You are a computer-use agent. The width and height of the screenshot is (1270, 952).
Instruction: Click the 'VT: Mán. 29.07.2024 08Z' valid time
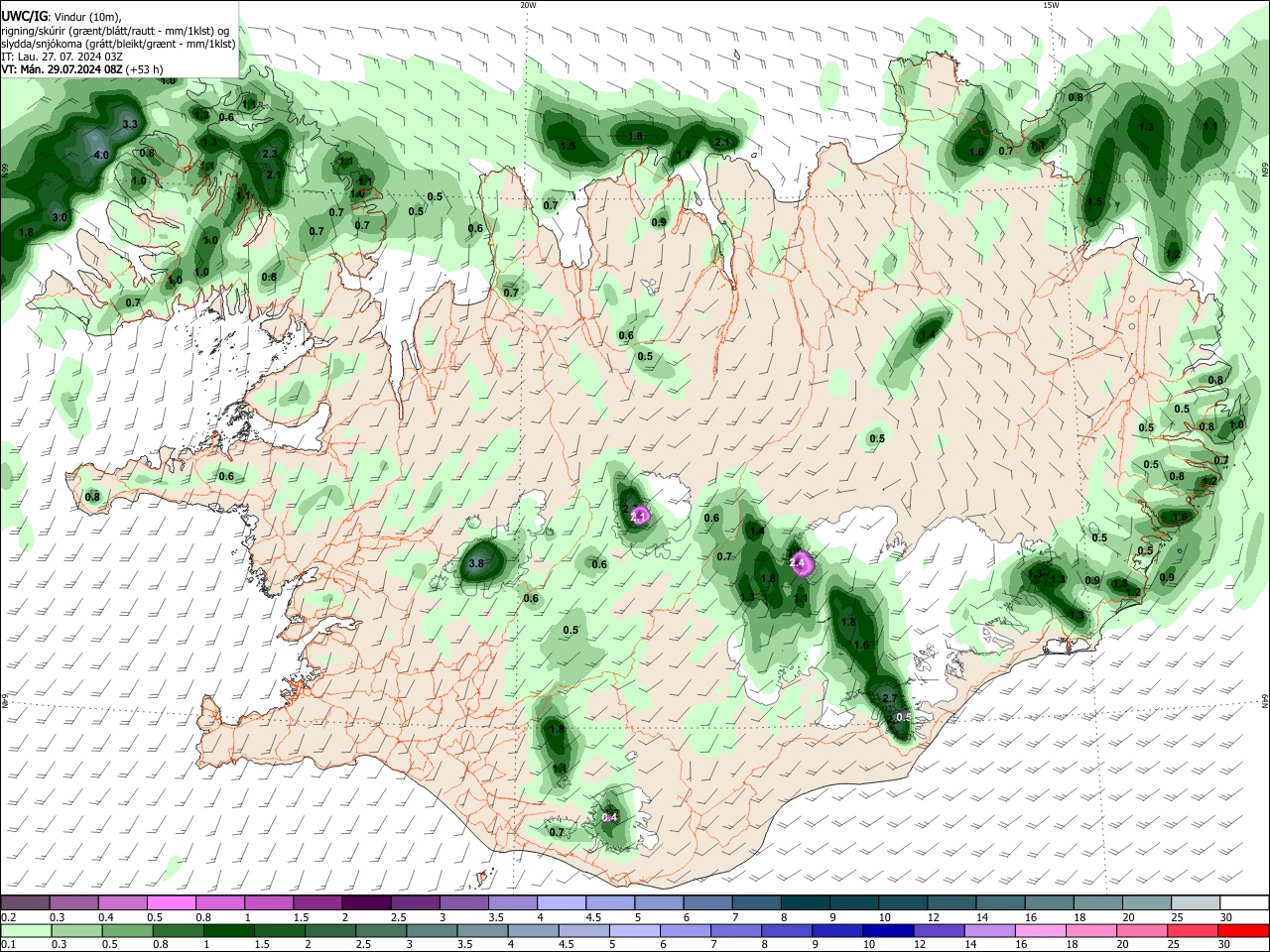click(63, 69)
